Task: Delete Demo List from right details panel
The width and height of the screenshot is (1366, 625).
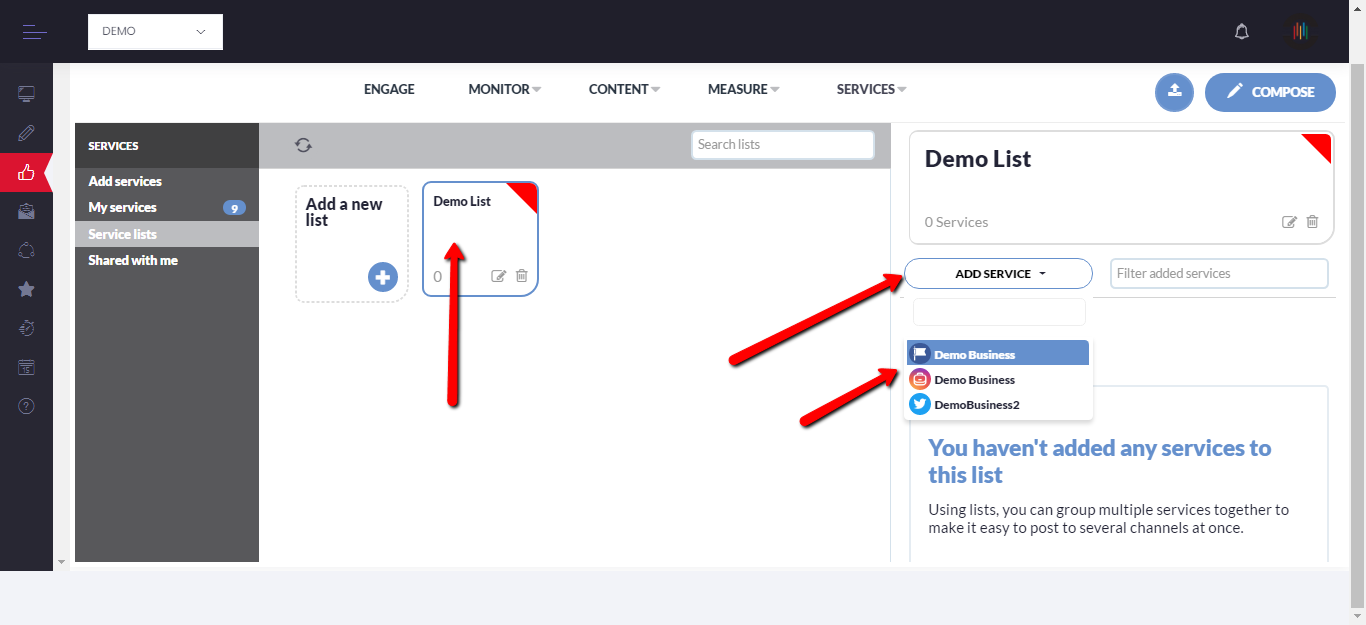Action: pos(1312,222)
